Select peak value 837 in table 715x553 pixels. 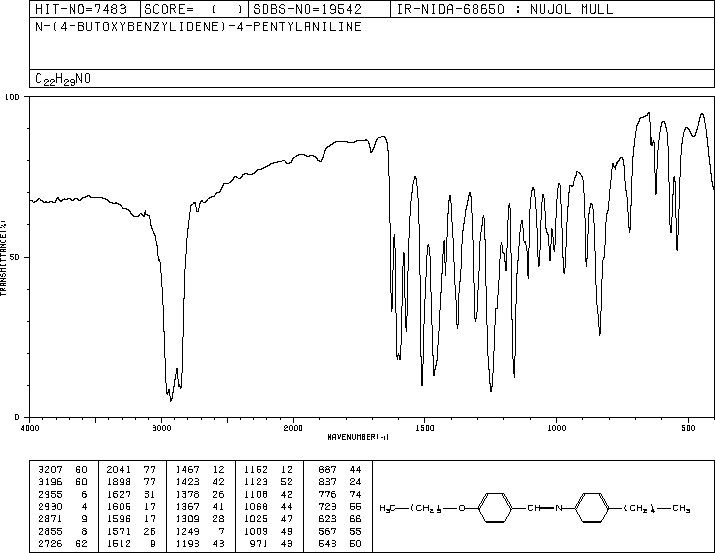pyautogui.click(x=327, y=482)
